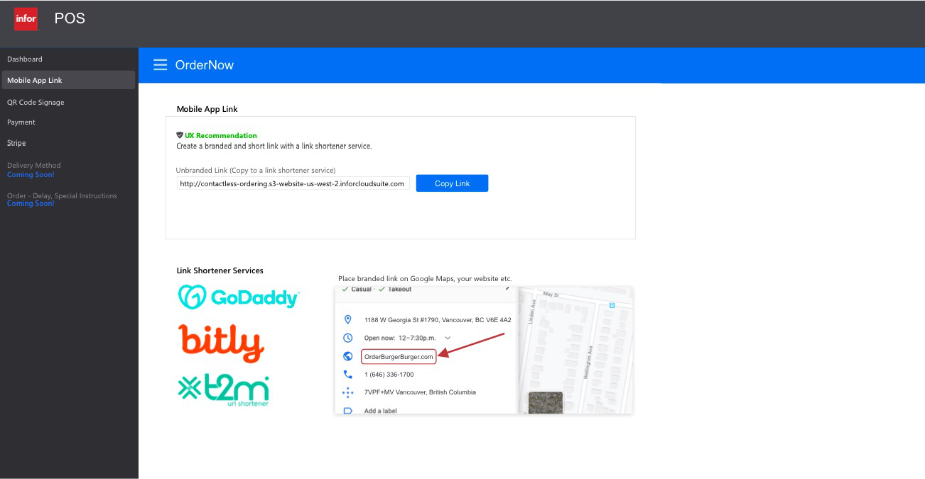Click the phone icon by 1 (646) 336-1700
The image size is (925, 479).
coord(348,374)
